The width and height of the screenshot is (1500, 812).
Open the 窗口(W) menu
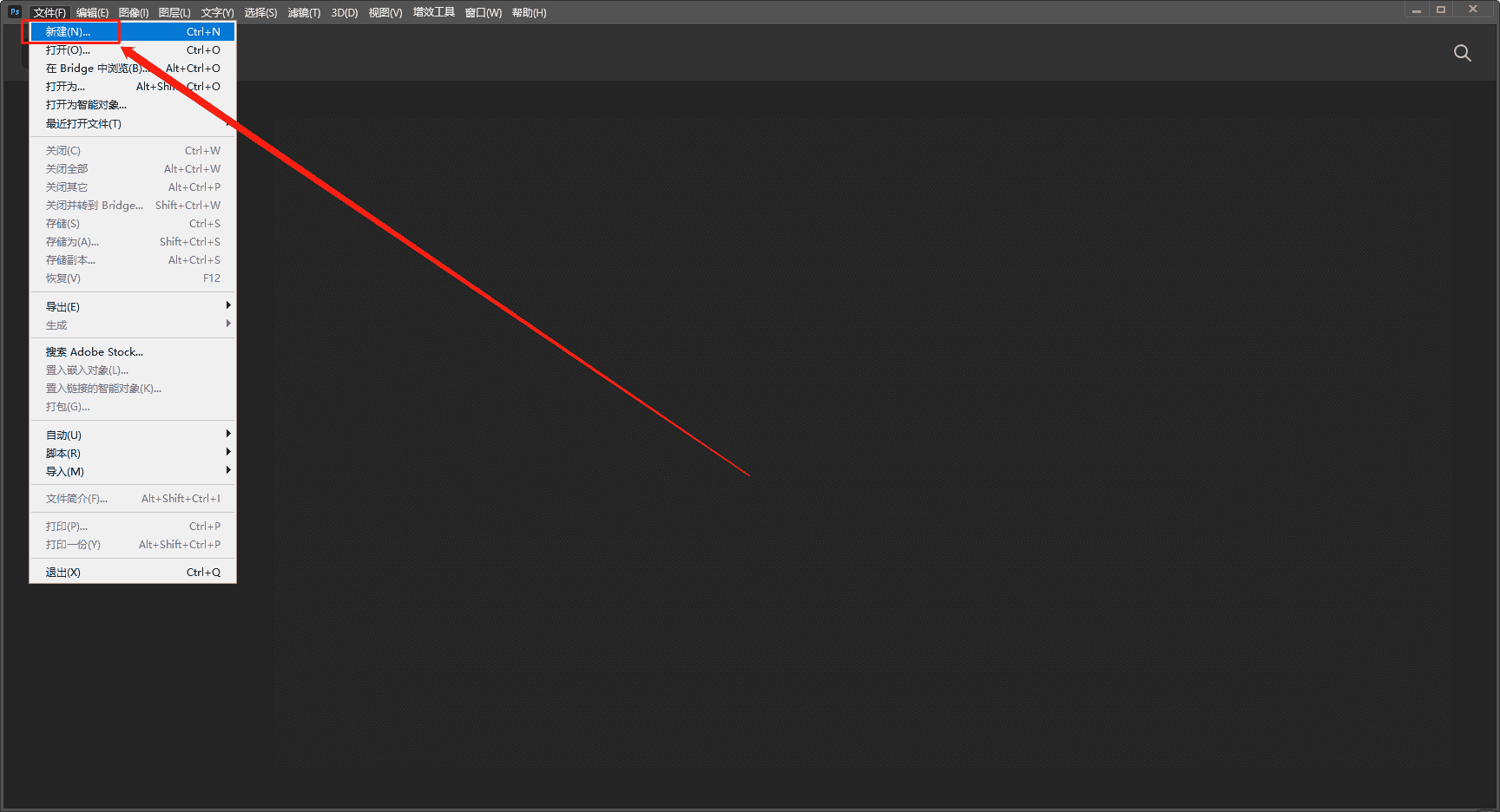(x=484, y=12)
